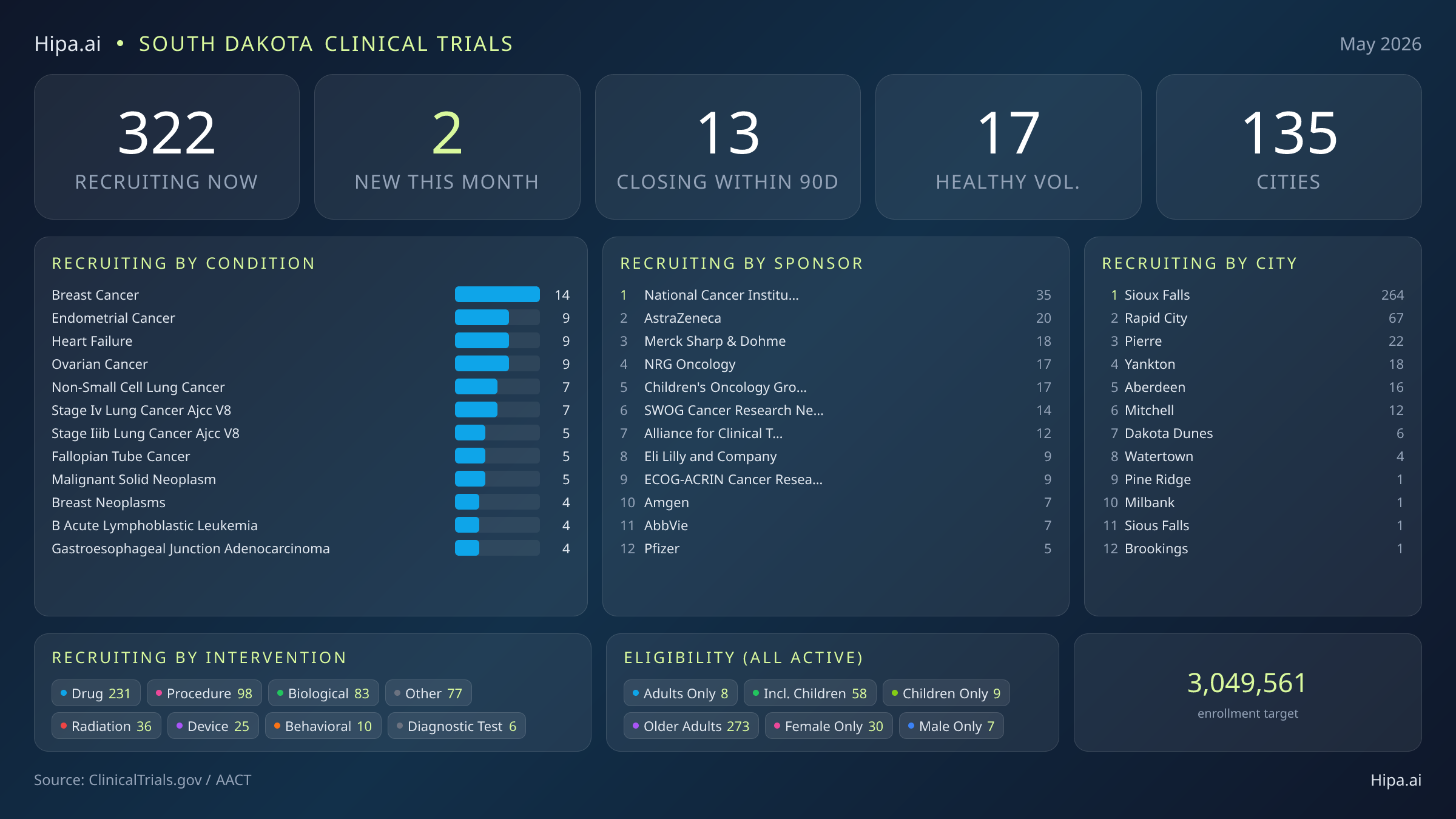The width and height of the screenshot is (1456, 819).
Task: Click Merck Sharp & Dohme sponsor
Action: point(835,340)
